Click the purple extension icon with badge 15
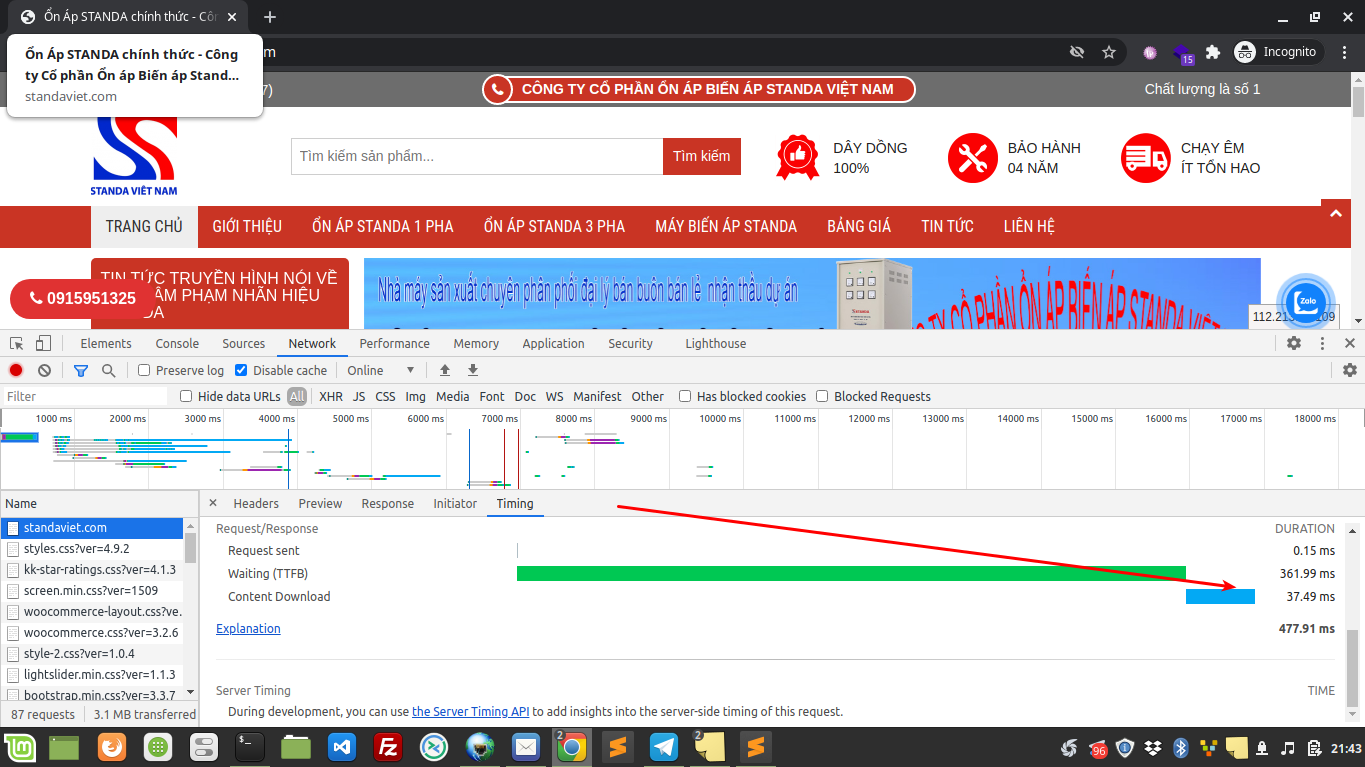The width and height of the screenshot is (1365, 767). (x=1183, y=52)
